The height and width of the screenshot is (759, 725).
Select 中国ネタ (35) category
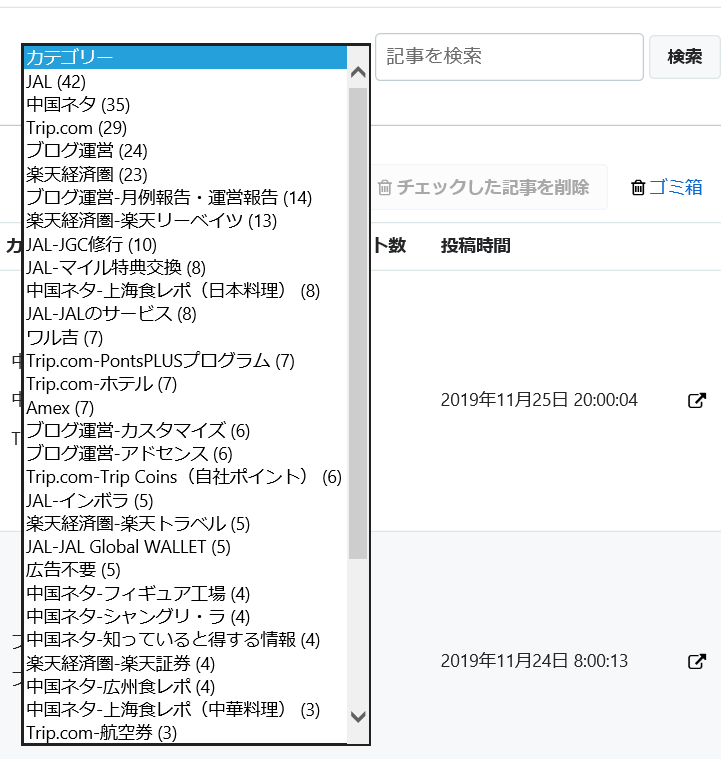click(x=185, y=105)
